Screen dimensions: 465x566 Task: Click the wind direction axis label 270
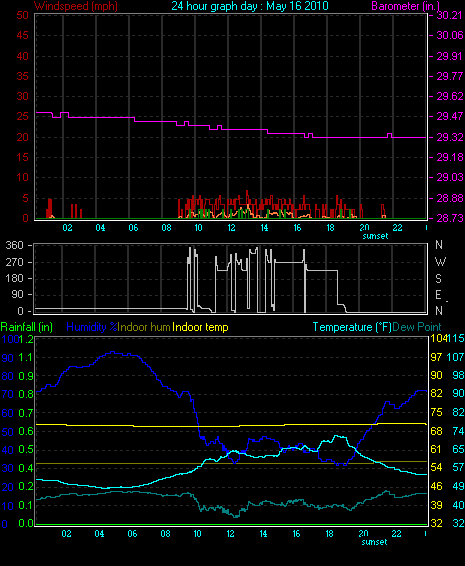tap(14, 262)
